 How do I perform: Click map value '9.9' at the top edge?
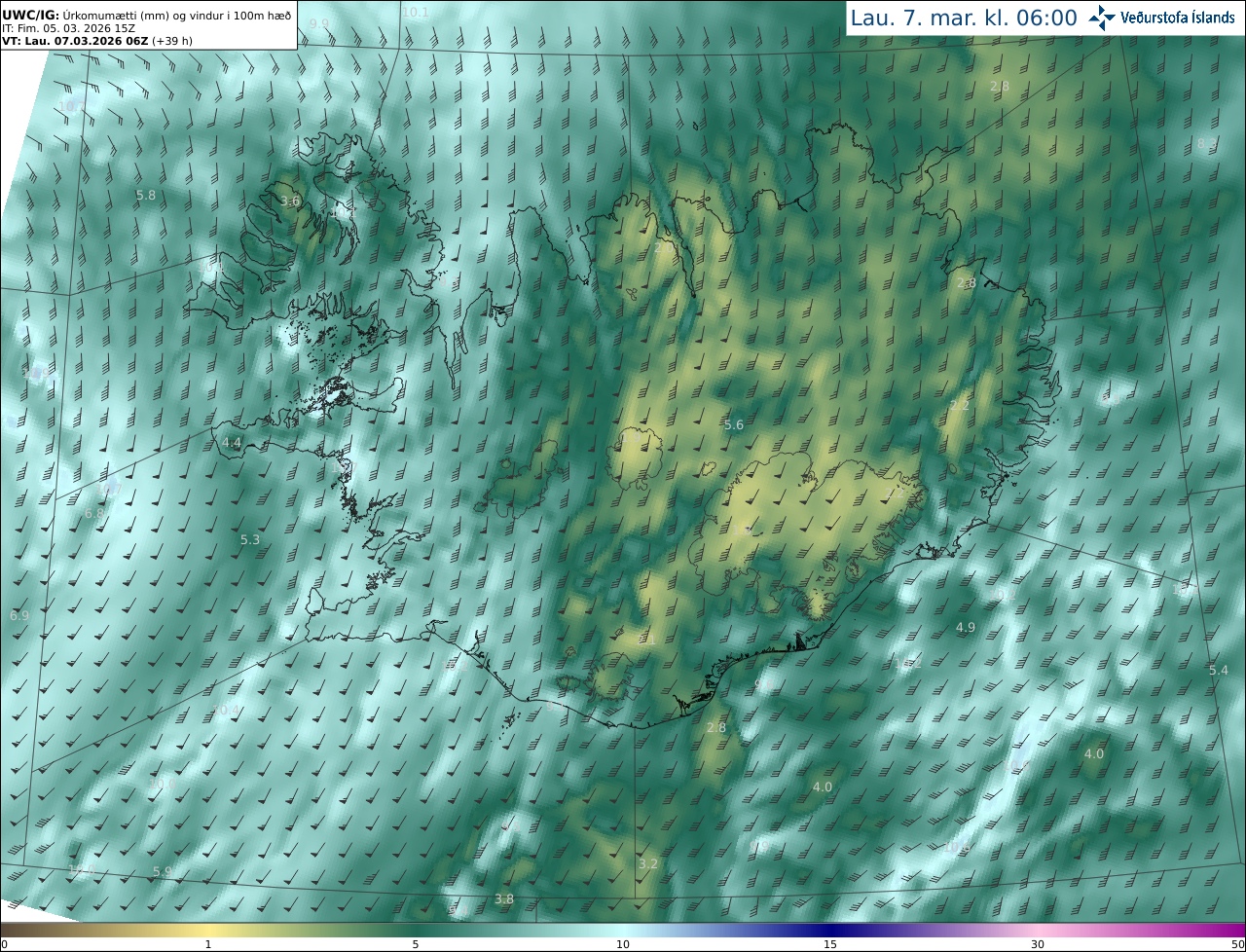[319, 24]
